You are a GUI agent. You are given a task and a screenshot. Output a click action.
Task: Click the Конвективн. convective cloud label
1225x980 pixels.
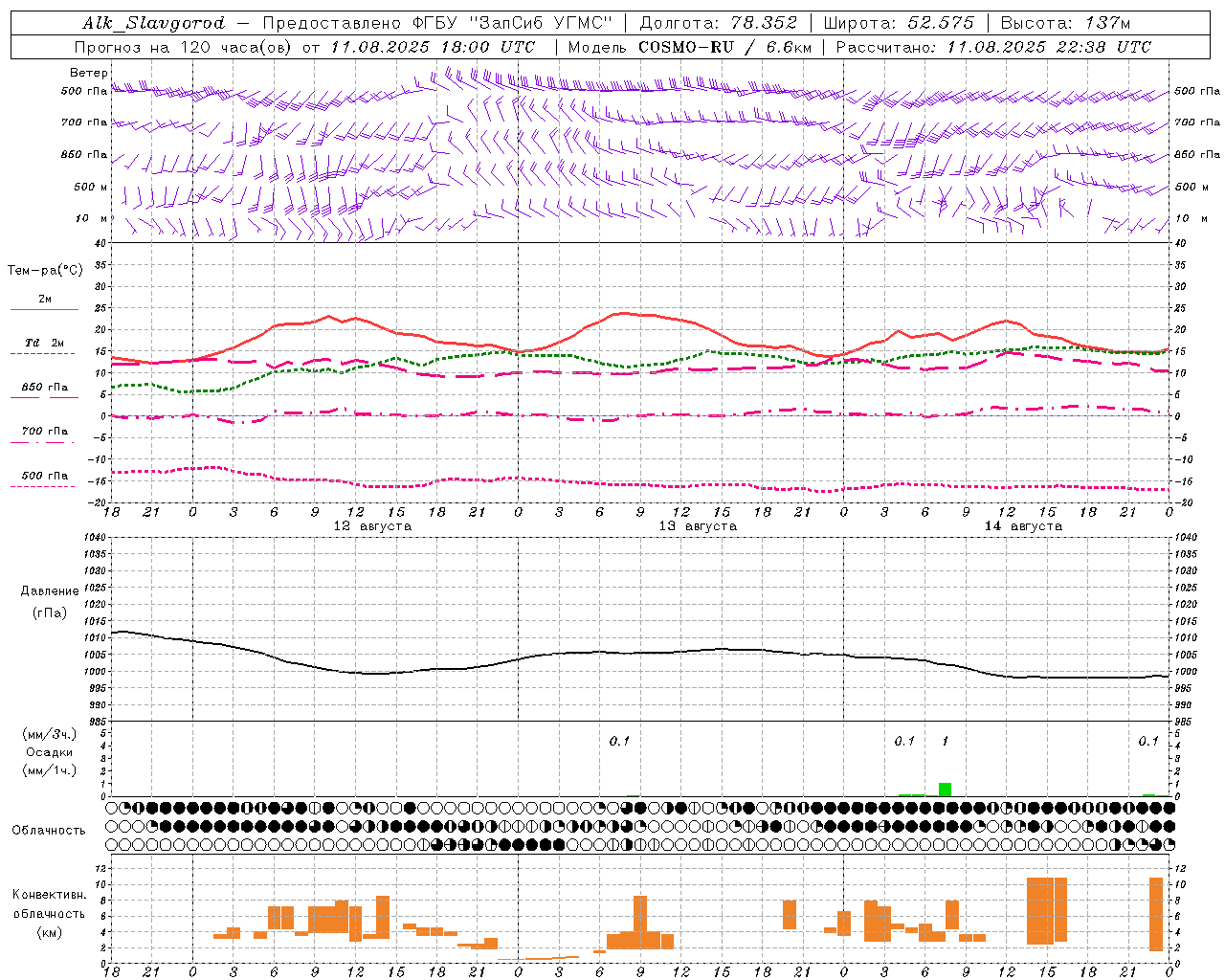49,895
